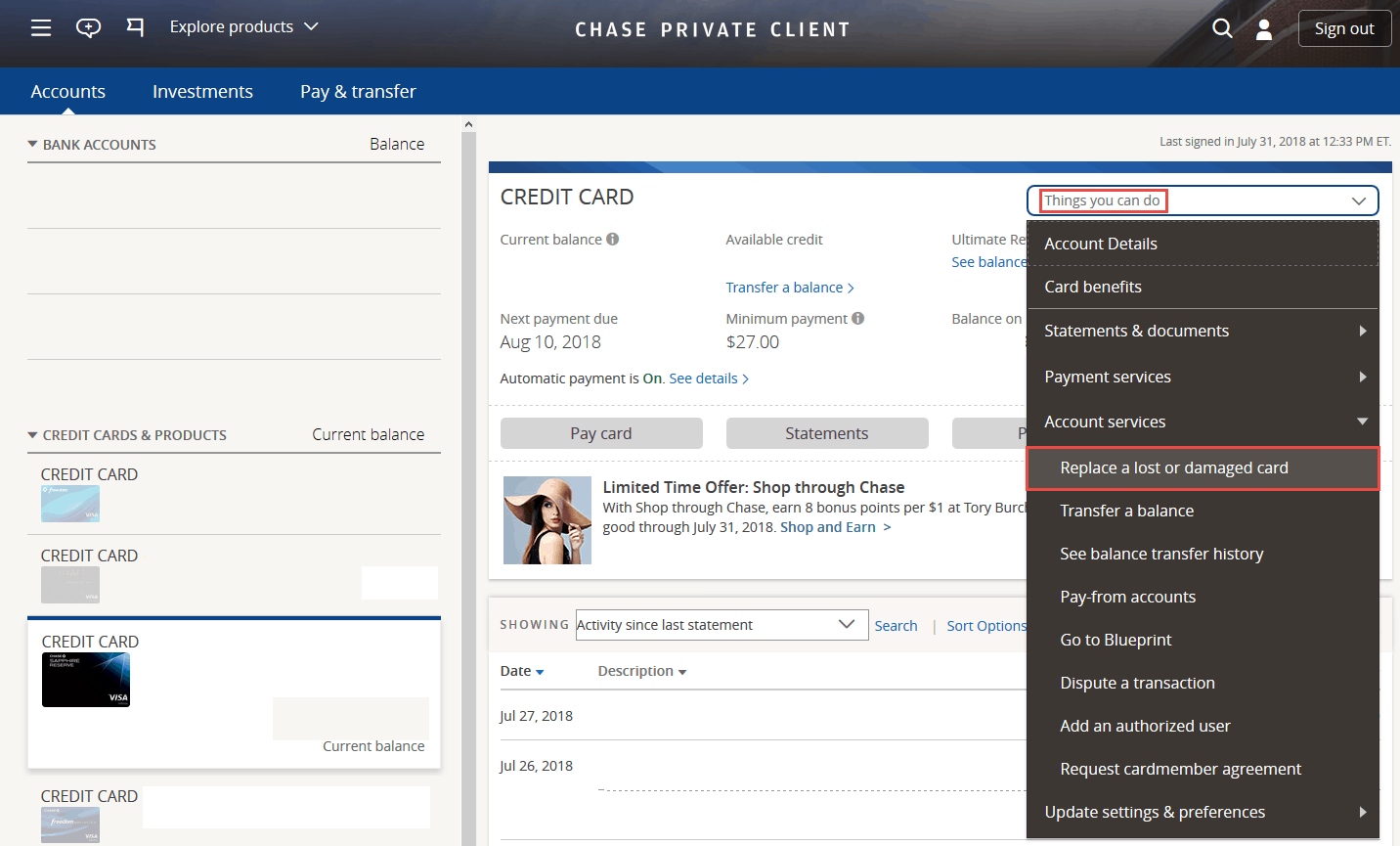Choose Add an authorized user

coord(1203,726)
